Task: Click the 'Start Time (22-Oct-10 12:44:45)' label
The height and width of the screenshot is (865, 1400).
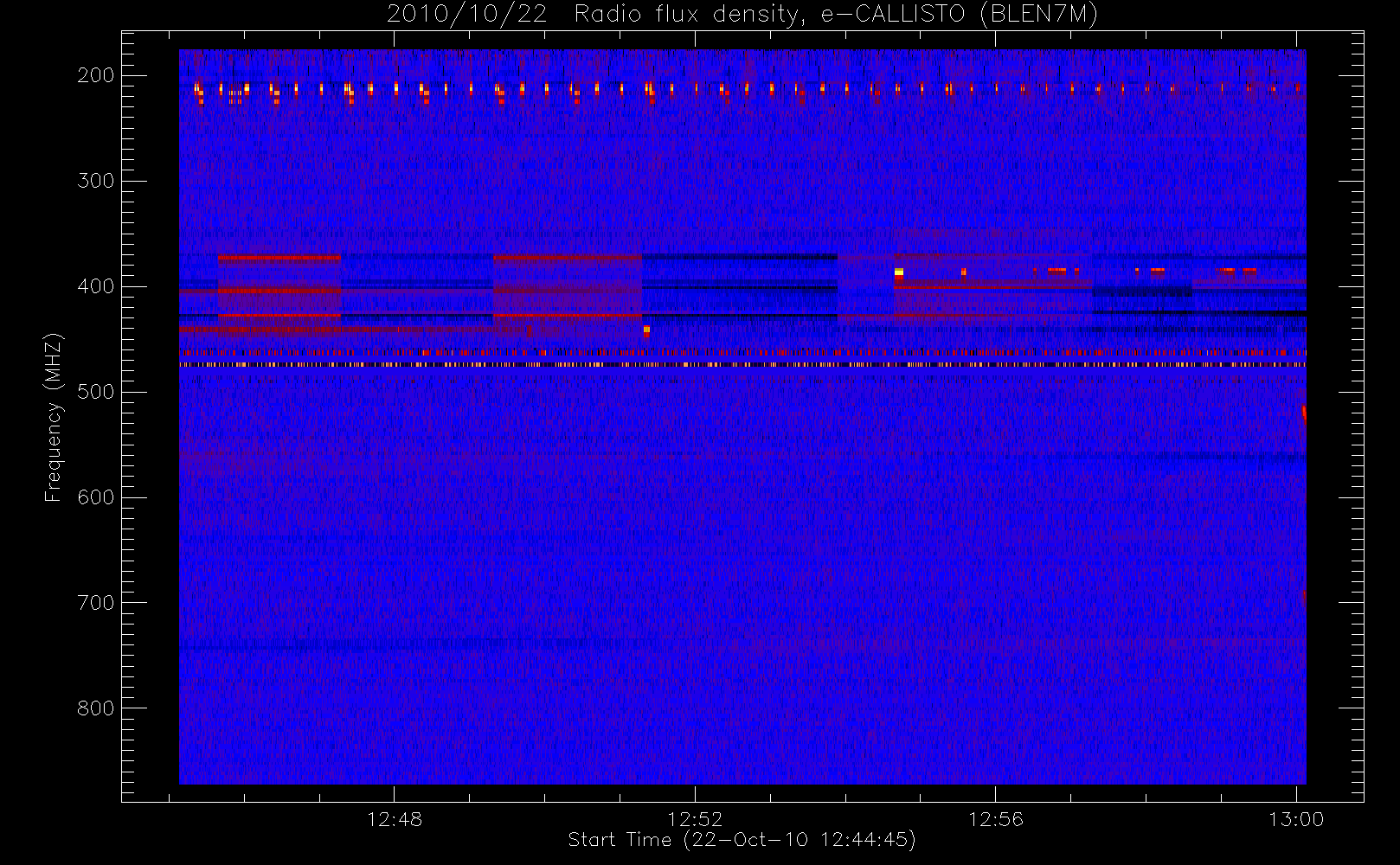Action: point(742,840)
